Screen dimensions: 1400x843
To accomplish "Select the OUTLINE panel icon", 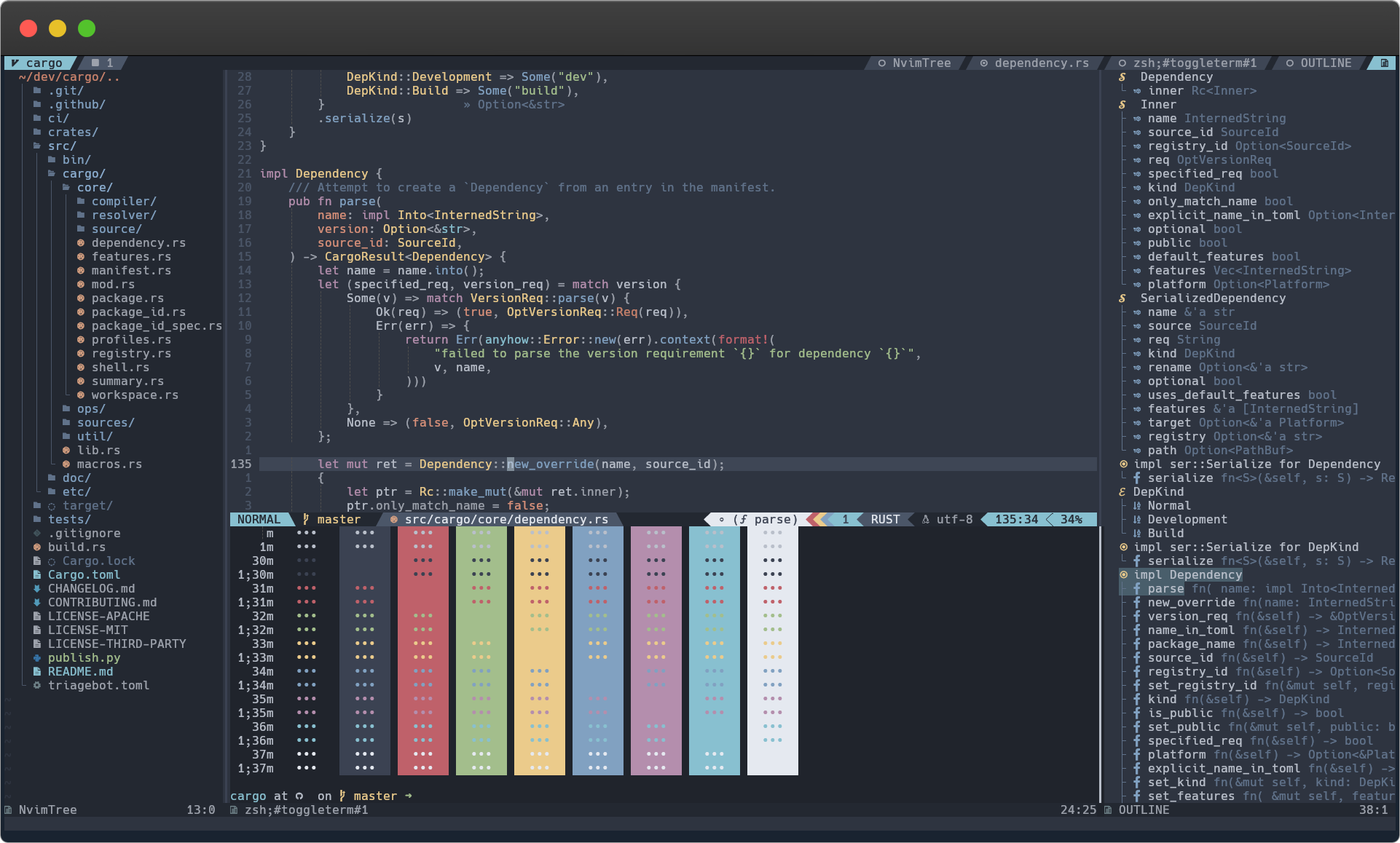I will click(x=1383, y=62).
